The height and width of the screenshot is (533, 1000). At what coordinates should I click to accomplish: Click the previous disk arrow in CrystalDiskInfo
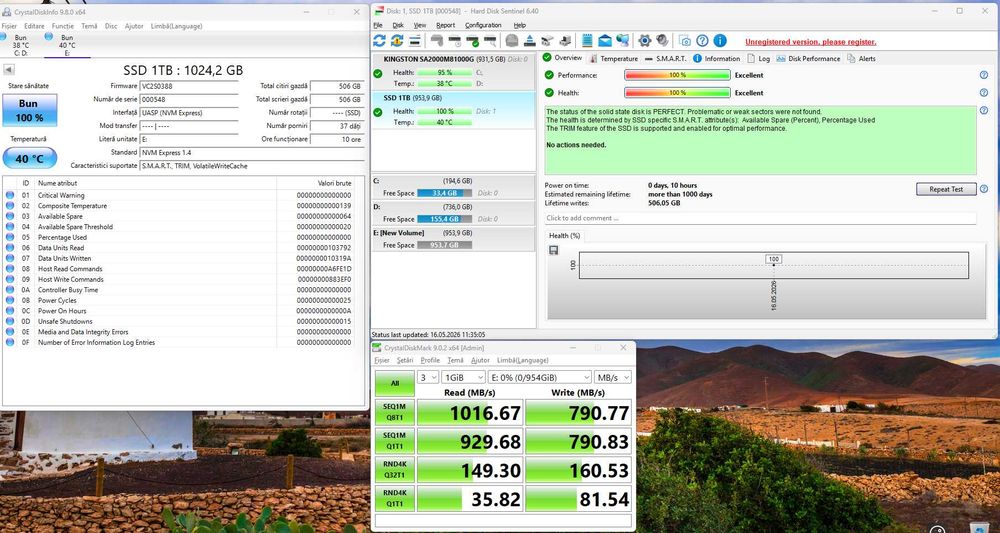coord(9,69)
